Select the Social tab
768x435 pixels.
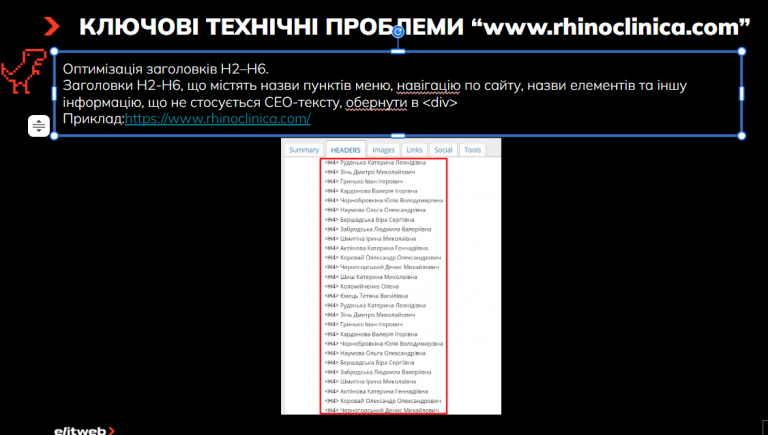(443, 150)
